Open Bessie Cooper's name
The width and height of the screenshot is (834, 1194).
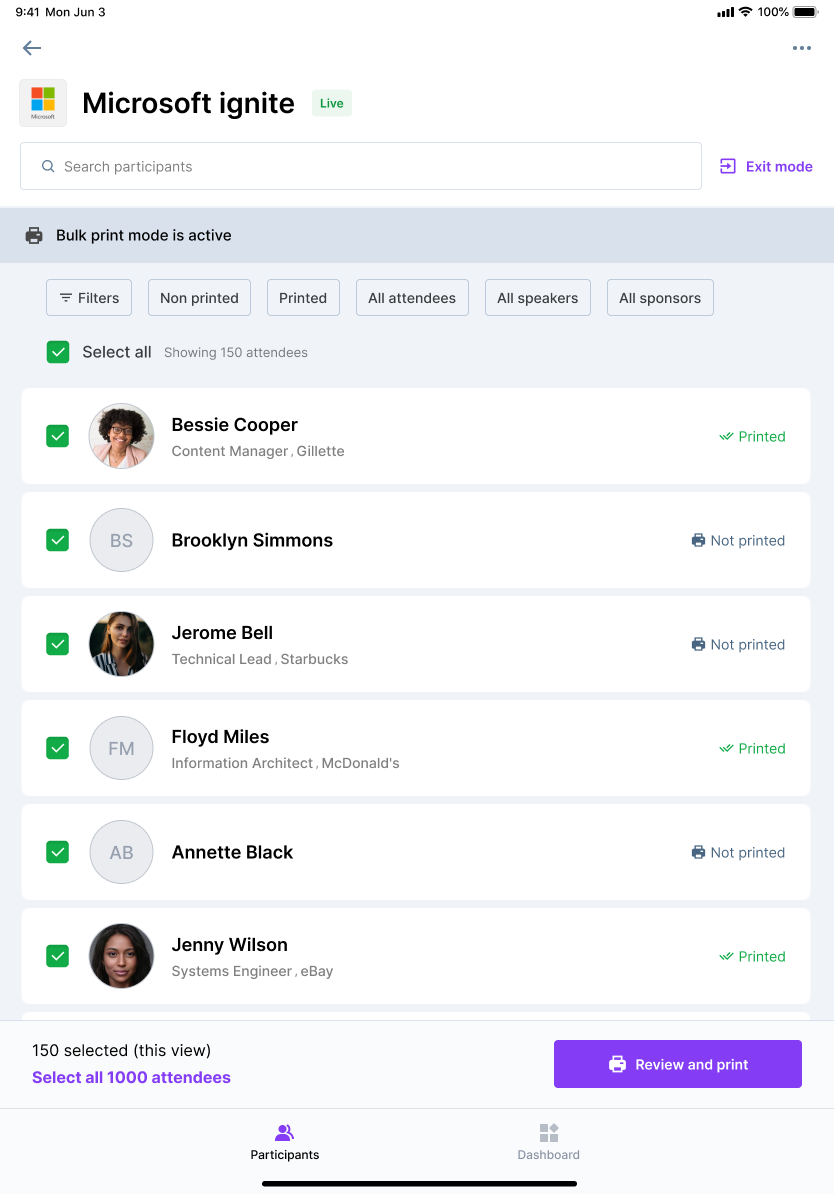(235, 425)
